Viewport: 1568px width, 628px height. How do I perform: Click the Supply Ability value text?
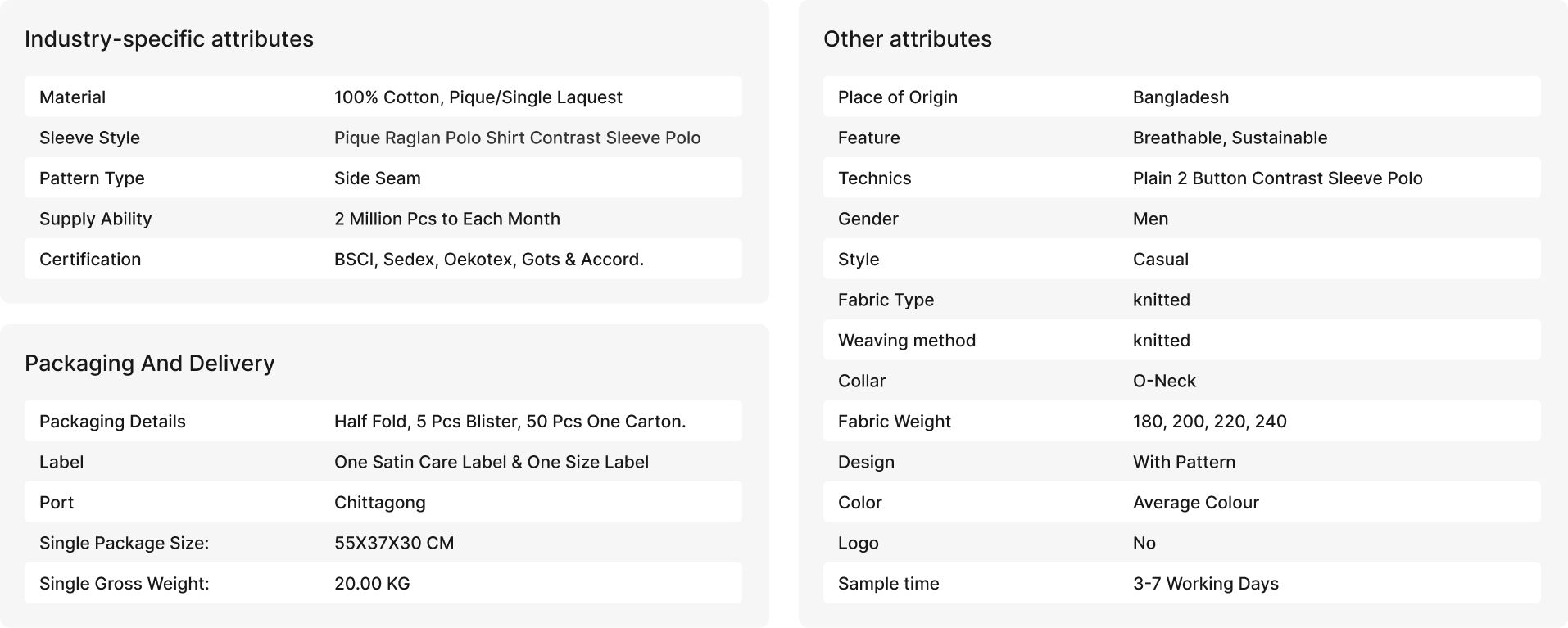[447, 219]
